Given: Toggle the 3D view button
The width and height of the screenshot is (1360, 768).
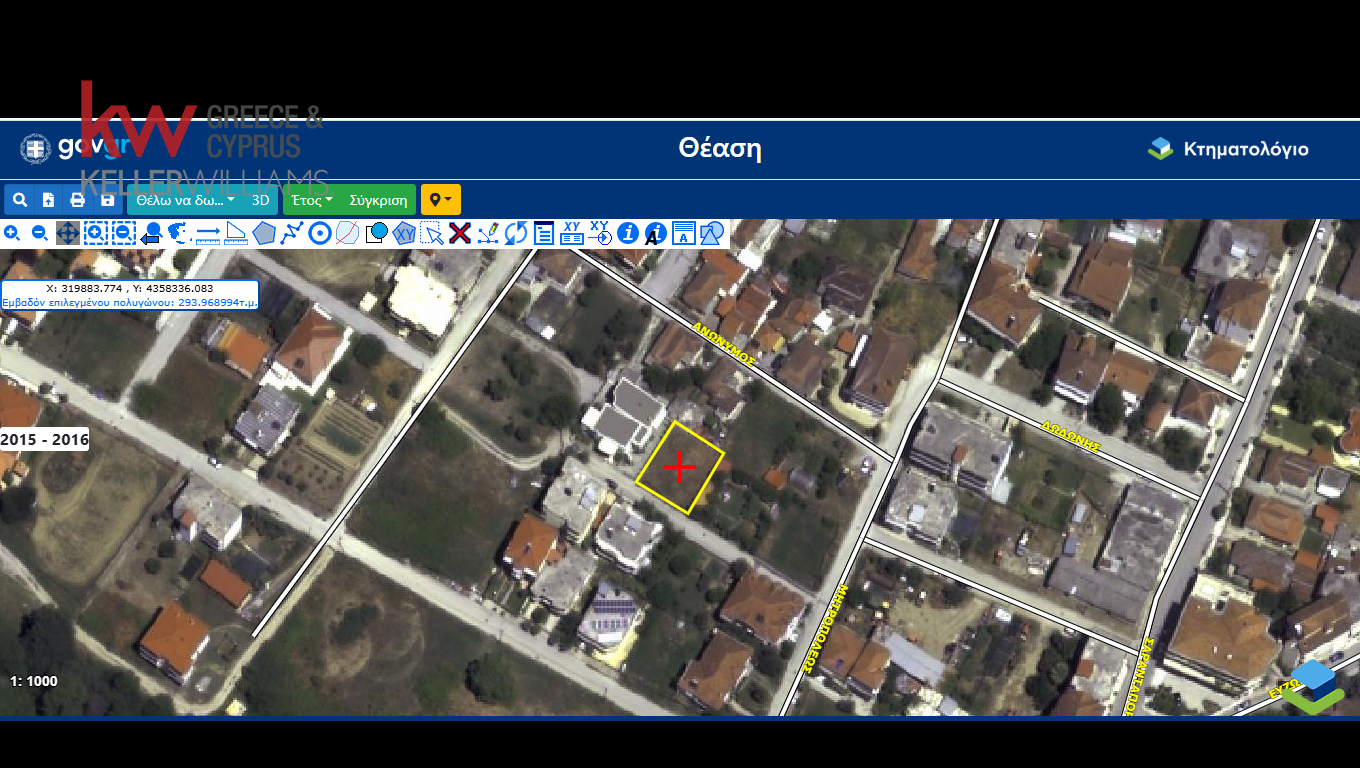Looking at the screenshot, I should coord(261,200).
